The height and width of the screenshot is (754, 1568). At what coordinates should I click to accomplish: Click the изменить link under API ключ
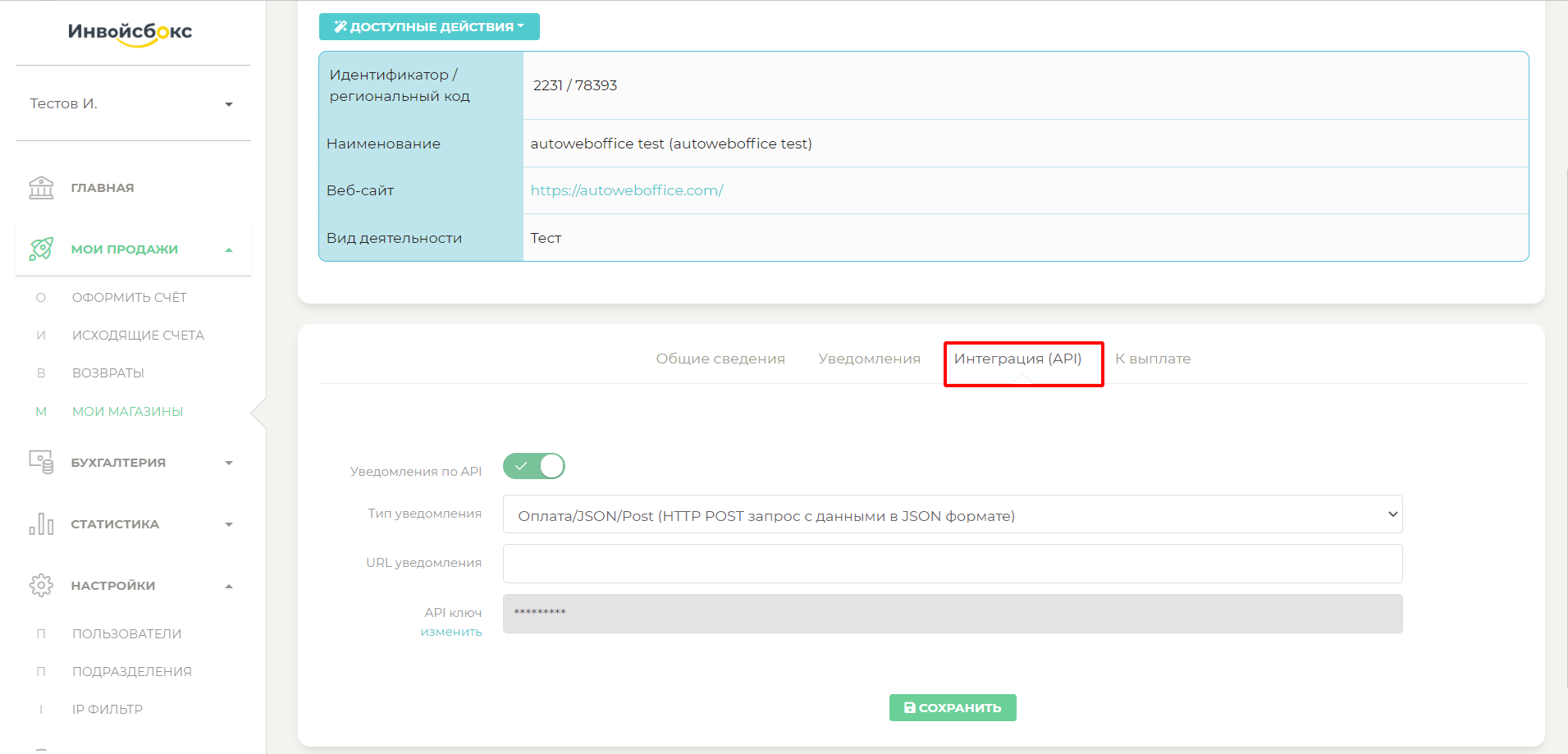tap(451, 633)
